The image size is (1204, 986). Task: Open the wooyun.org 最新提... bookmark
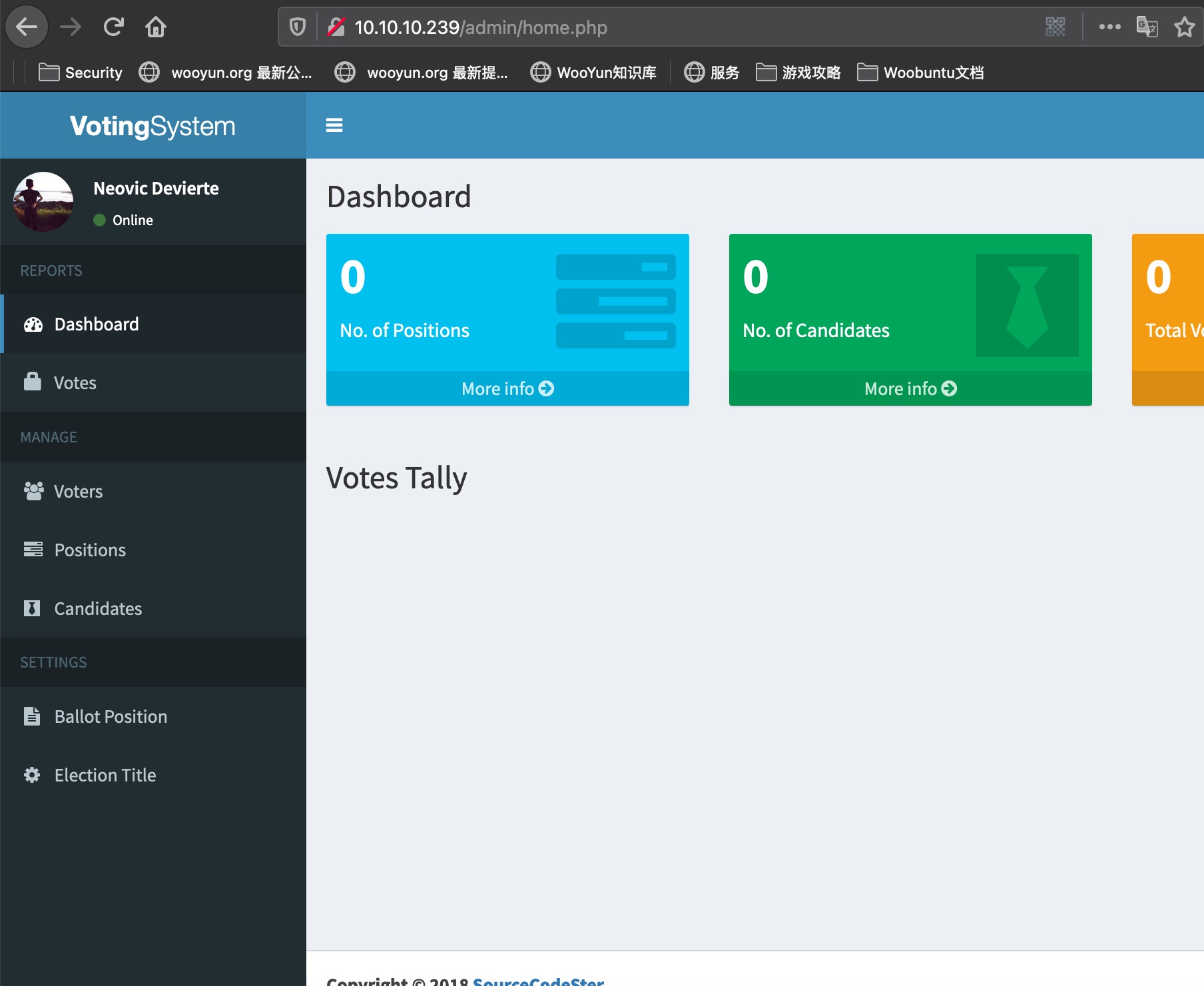coord(421,73)
